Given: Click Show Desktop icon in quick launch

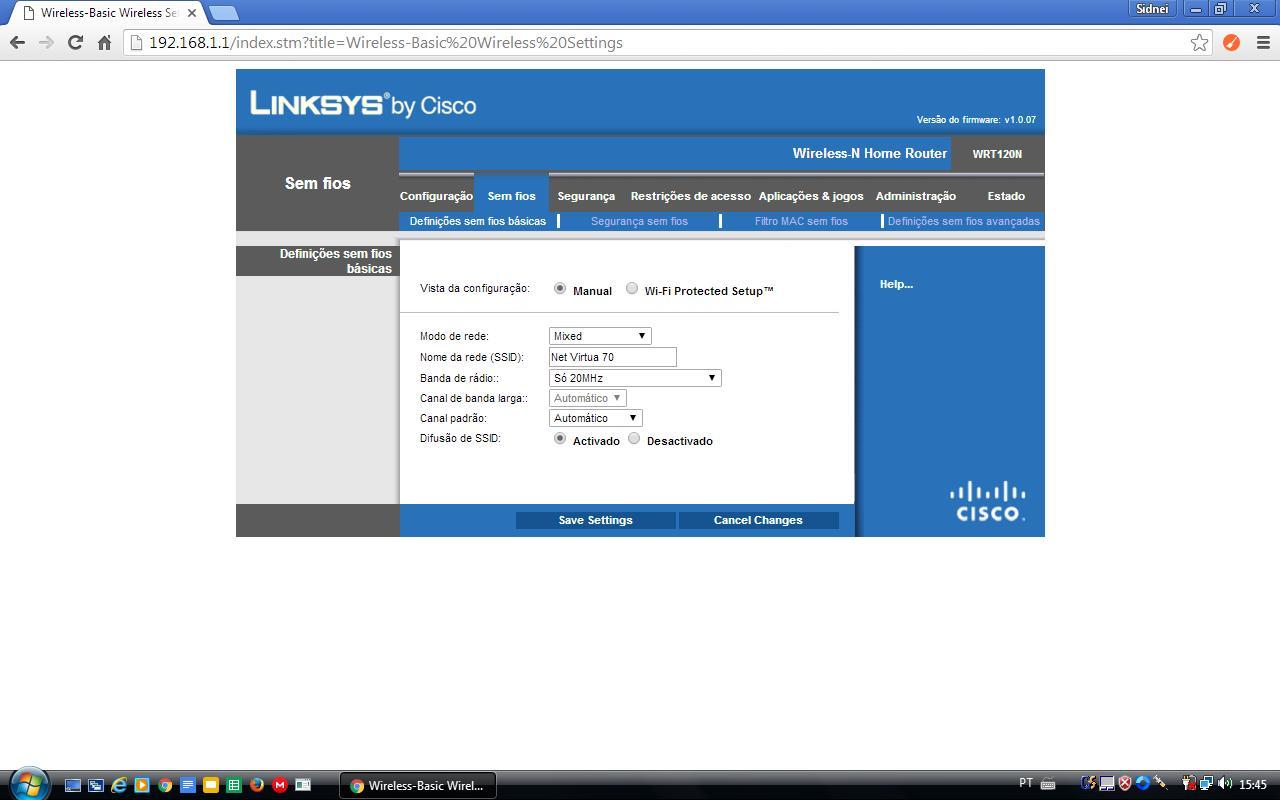Looking at the screenshot, I should coord(73,785).
